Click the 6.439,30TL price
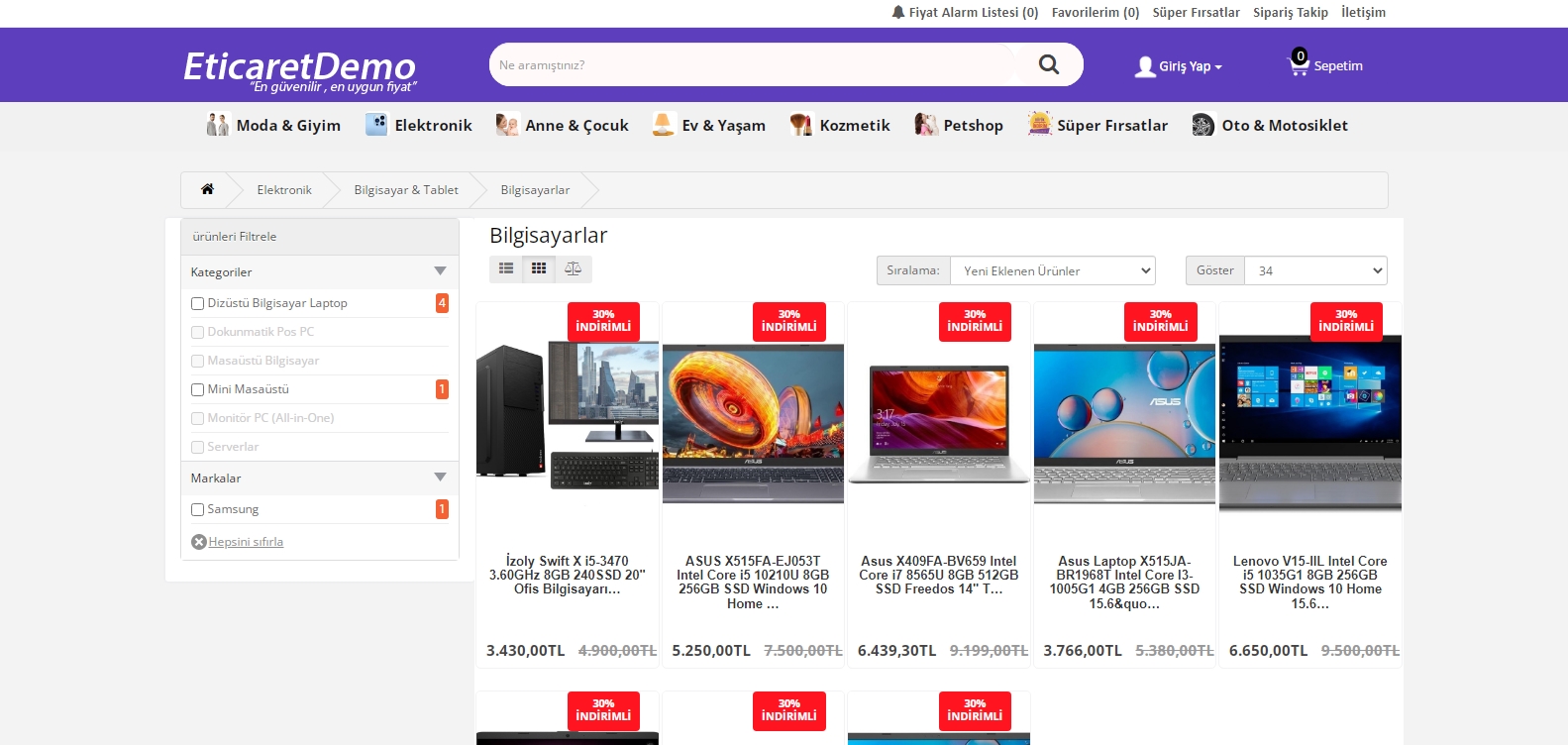This screenshot has height=745, width=1568. (x=896, y=651)
